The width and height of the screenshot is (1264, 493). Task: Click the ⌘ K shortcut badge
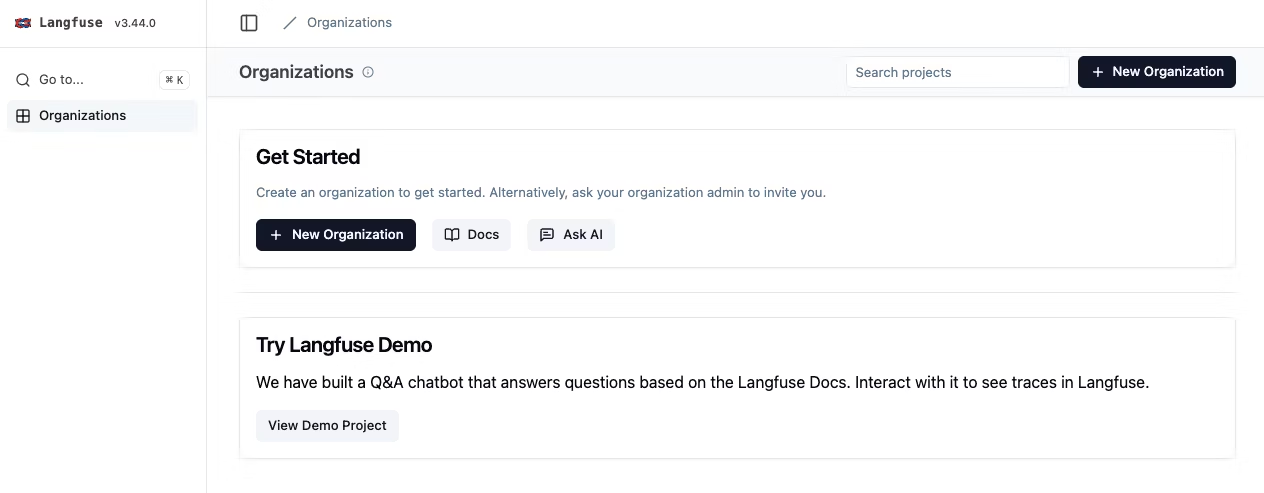[x=175, y=80]
